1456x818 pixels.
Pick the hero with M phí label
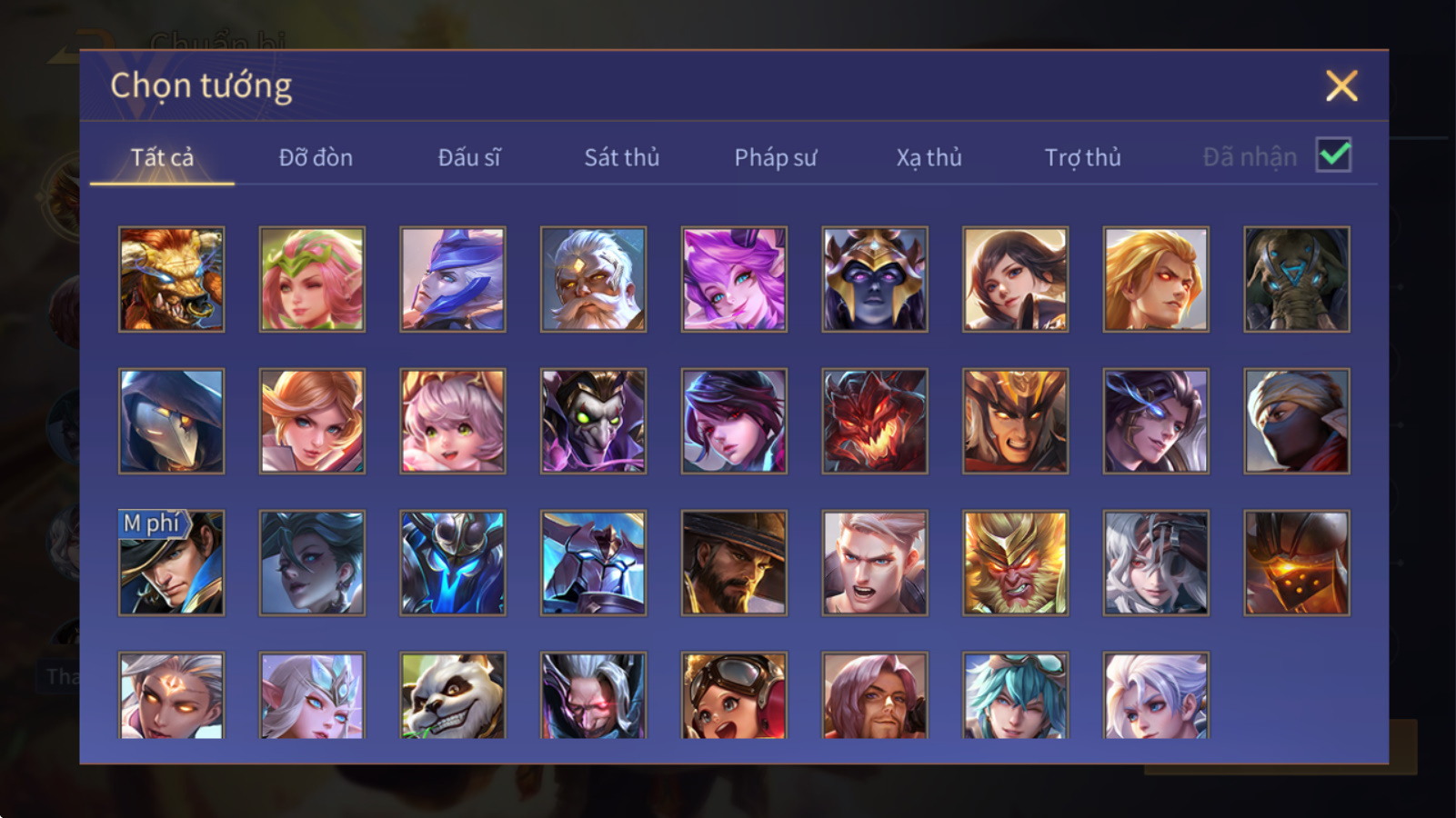(x=171, y=563)
